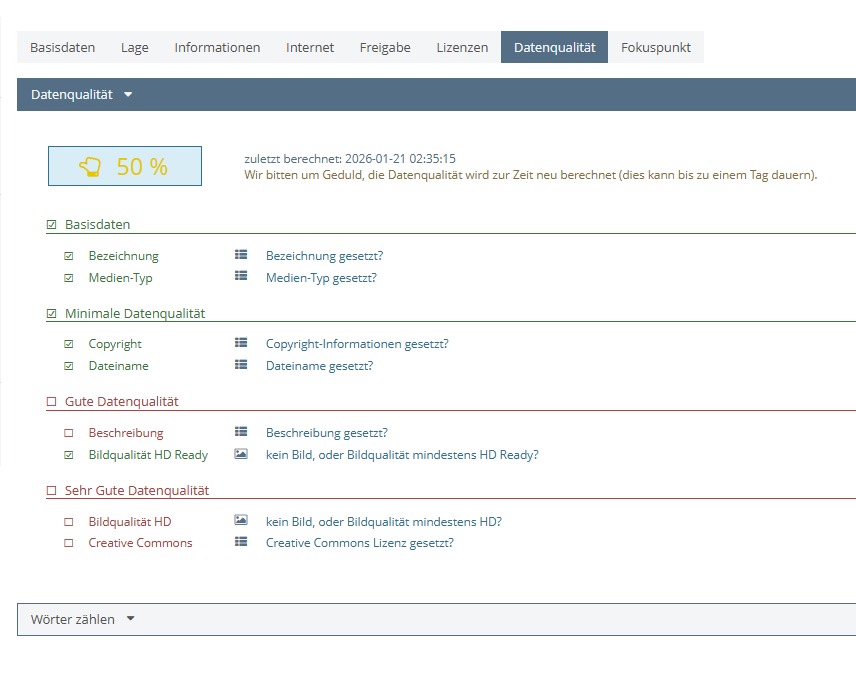Expand the Wörter zählen panel arrow
Screen dimensions: 856x680
(x=130, y=619)
